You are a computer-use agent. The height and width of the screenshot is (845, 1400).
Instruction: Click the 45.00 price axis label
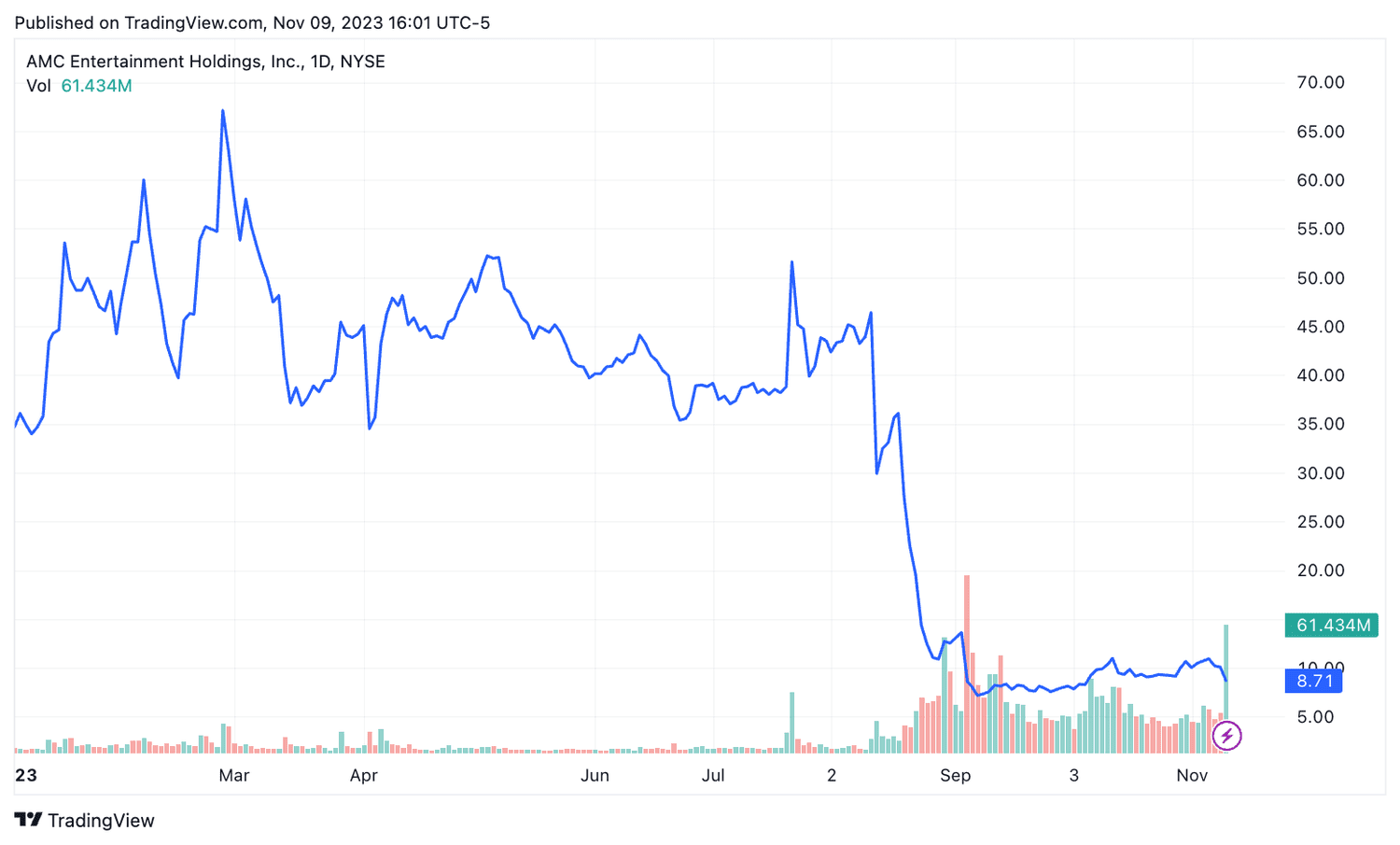coord(1321,327)
